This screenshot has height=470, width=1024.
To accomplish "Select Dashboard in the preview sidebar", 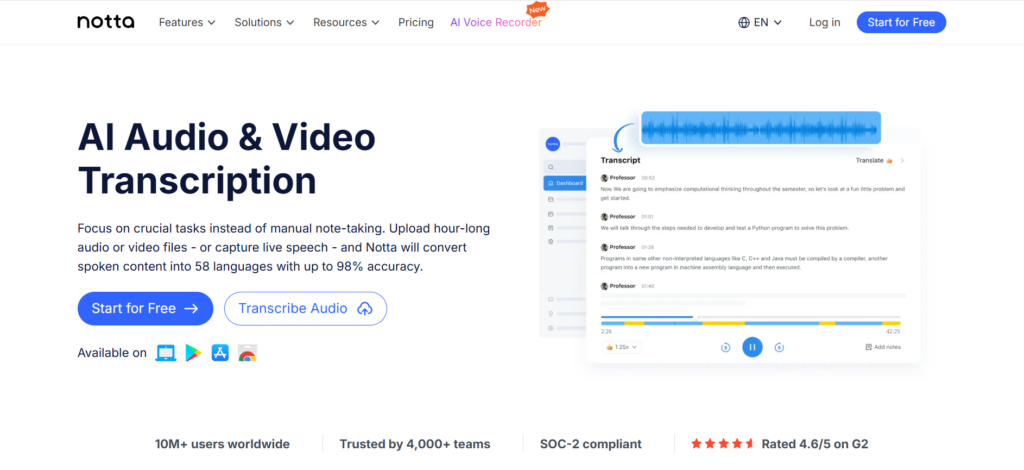I will coord(564,183).
